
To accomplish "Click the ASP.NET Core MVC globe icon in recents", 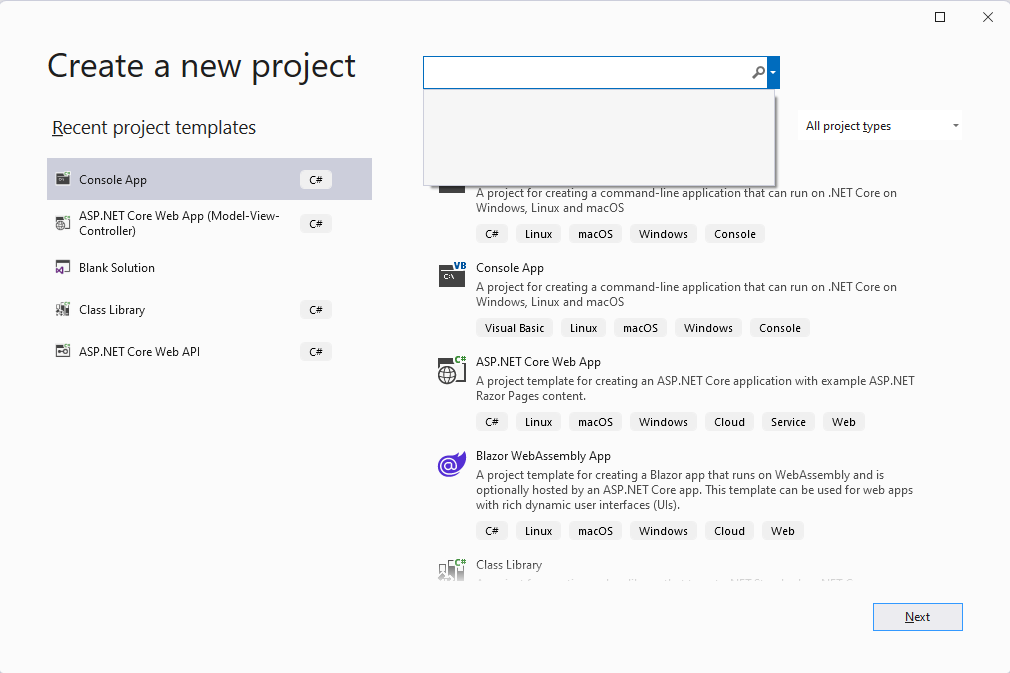I will click(62, 223).
